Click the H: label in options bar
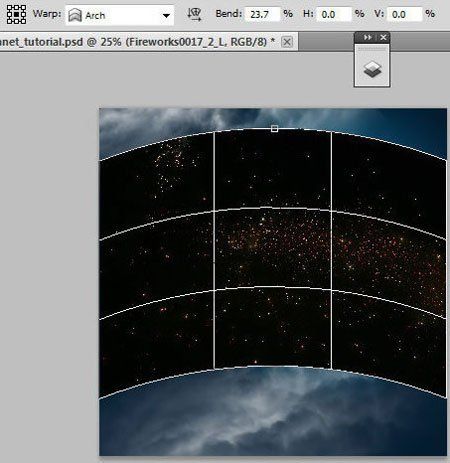The image size is (450, 463). point(308,14)
